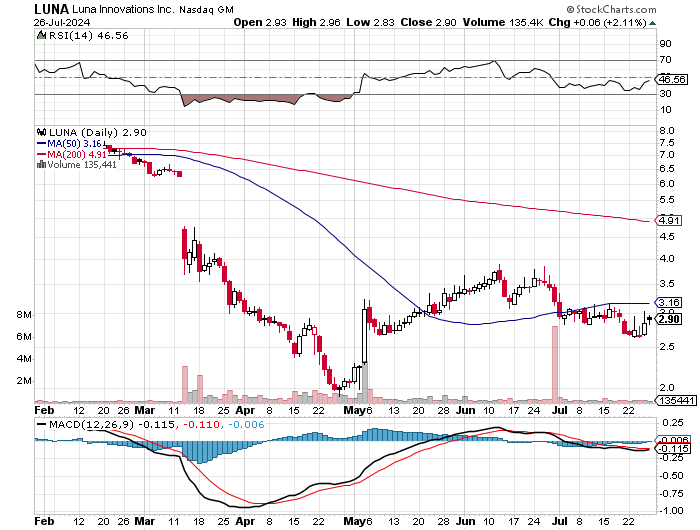Click the Volume 135.4K header value
Image resolution: width=700 pixels, height=530 pixels.
503,22
